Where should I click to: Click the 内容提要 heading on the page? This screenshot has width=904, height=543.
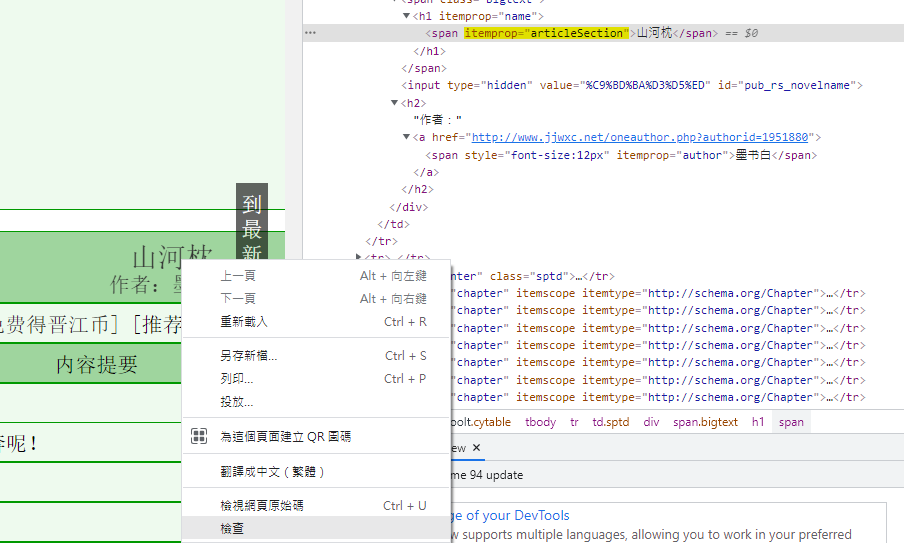click(x=97, y=364)
